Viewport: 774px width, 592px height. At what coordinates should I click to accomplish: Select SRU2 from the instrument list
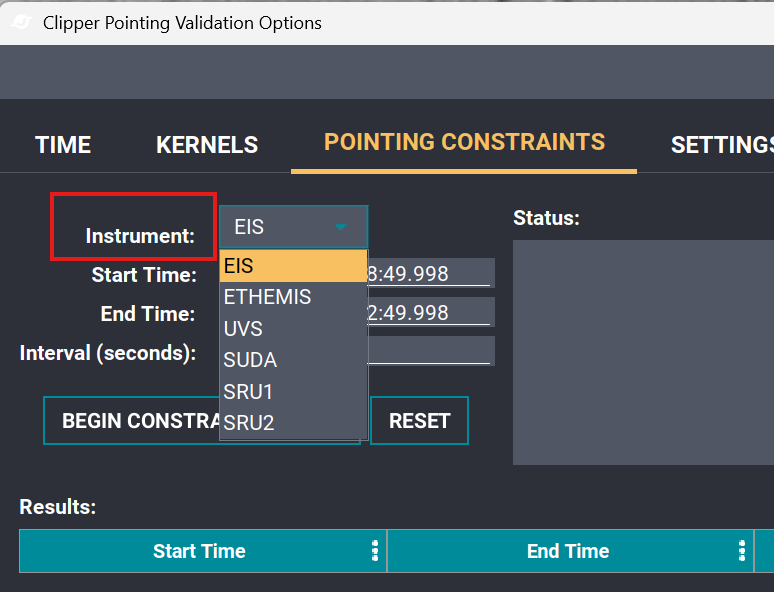[293, 423]
